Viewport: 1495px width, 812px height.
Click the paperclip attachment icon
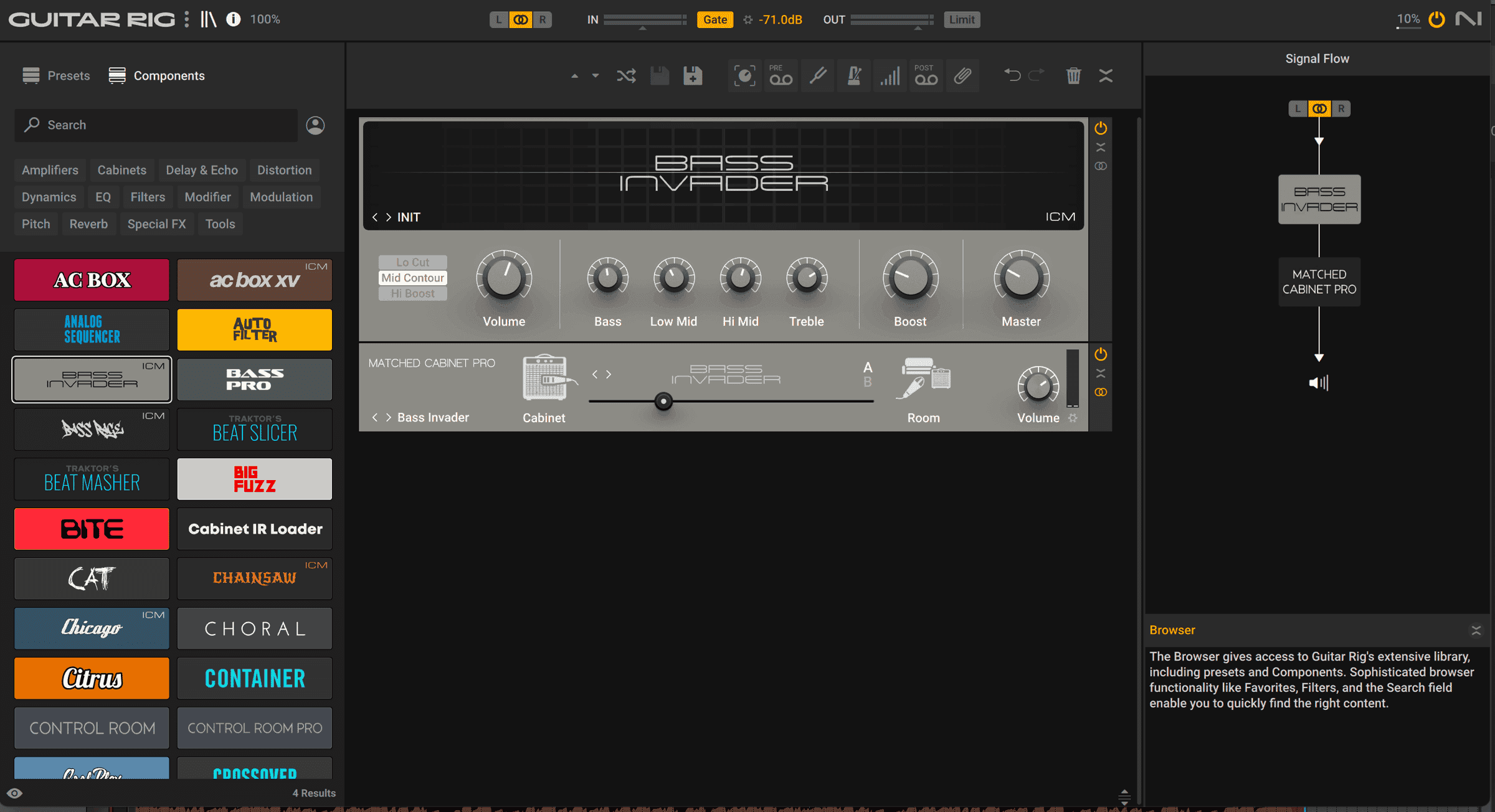962,76
